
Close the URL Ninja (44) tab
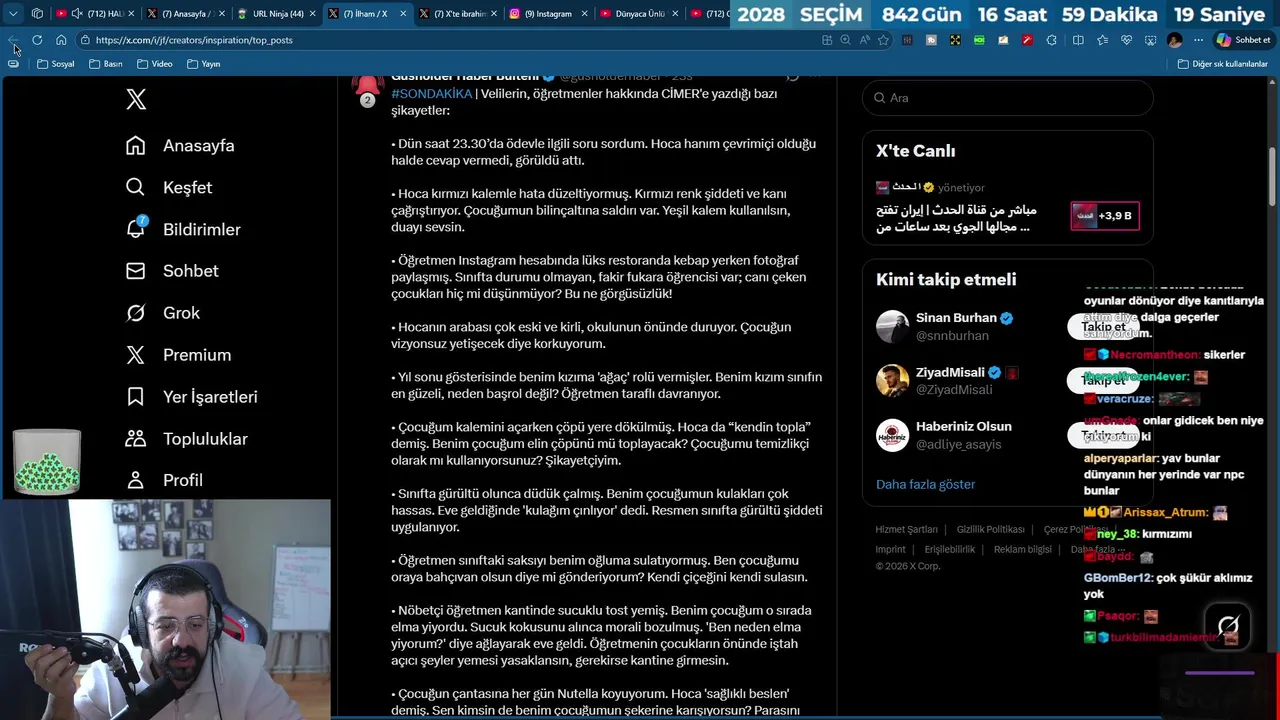tap(313, 14)
